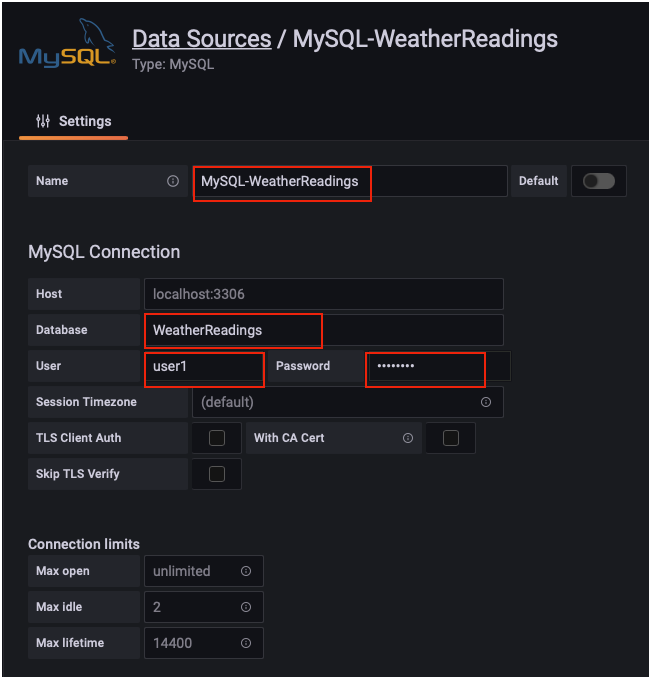Click the With CA Cert info icon
This screenshot has width=652, height=680.
[x=408, y=438]
